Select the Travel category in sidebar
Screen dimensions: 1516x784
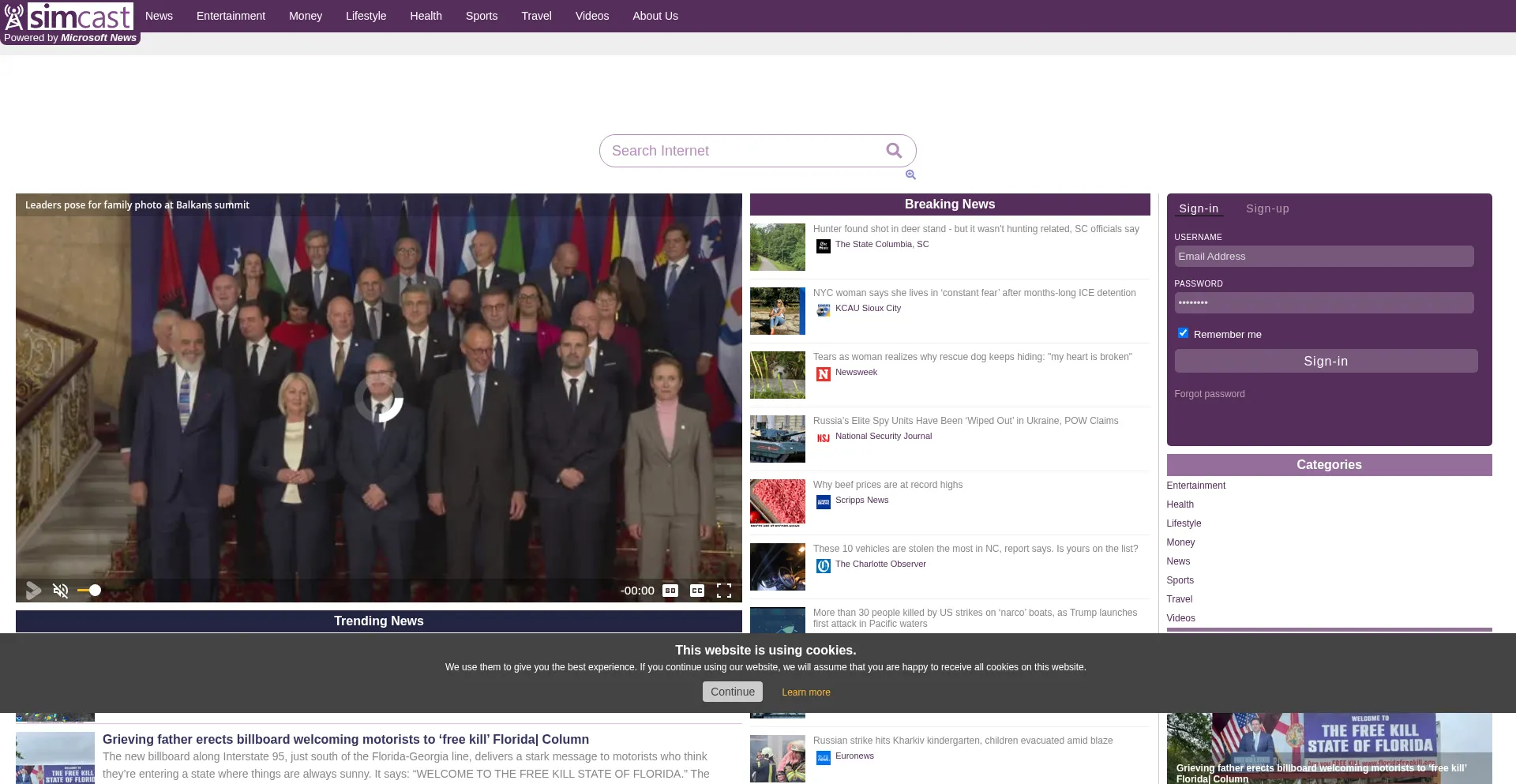(x=1179, y=599)
